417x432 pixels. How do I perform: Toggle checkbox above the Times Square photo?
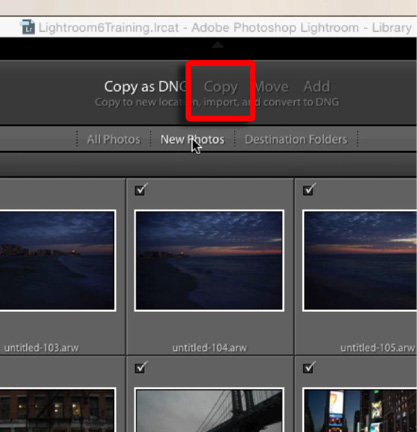click(309, 367)
